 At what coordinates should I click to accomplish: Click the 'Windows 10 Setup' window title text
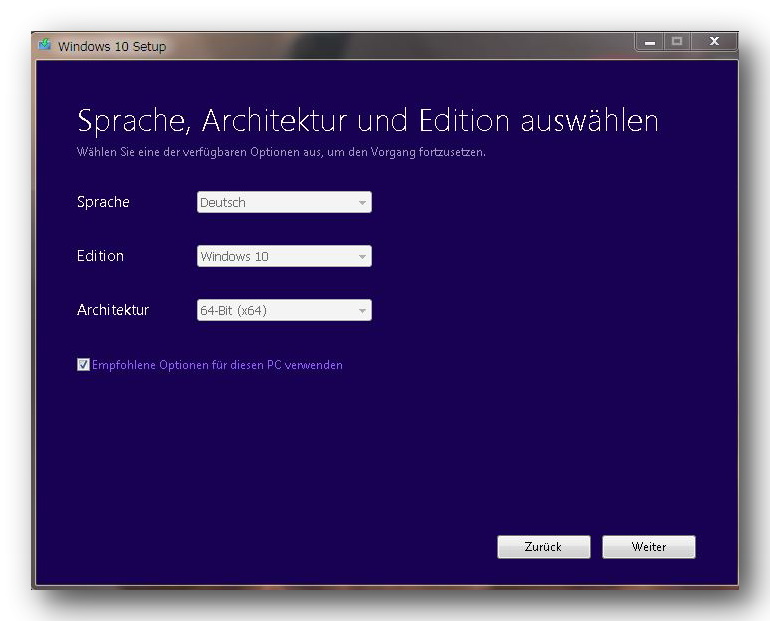coord(112,47)
